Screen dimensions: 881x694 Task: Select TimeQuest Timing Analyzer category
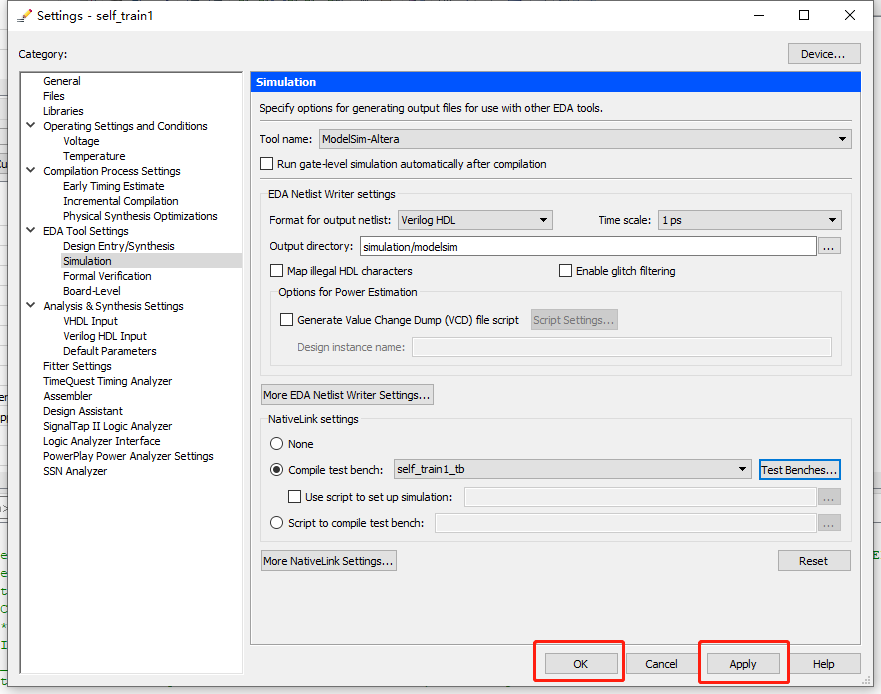tap(108, 381)
